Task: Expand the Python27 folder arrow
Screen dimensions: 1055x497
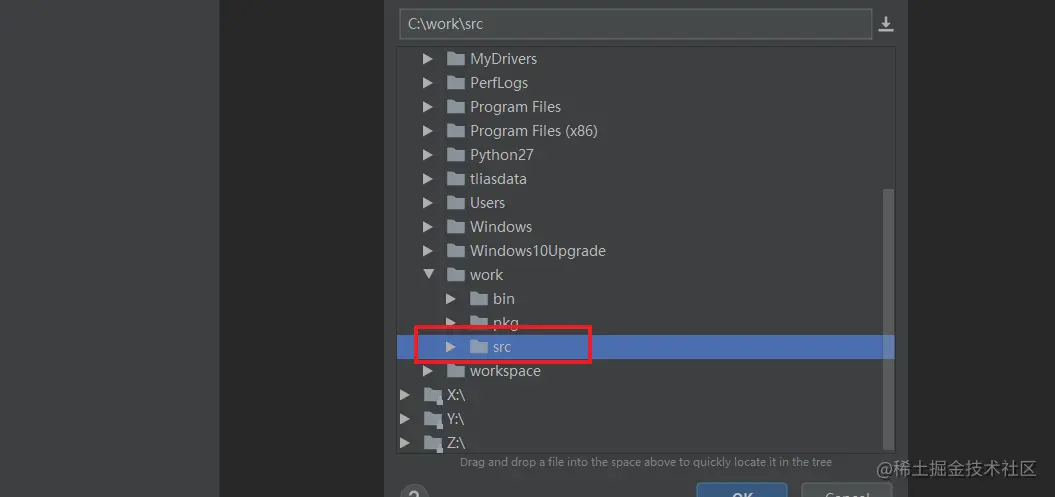Action: (427, 155)
